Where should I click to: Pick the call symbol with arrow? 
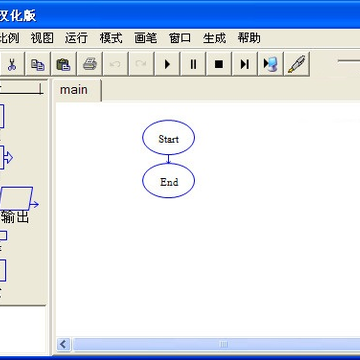click(6, 157)
